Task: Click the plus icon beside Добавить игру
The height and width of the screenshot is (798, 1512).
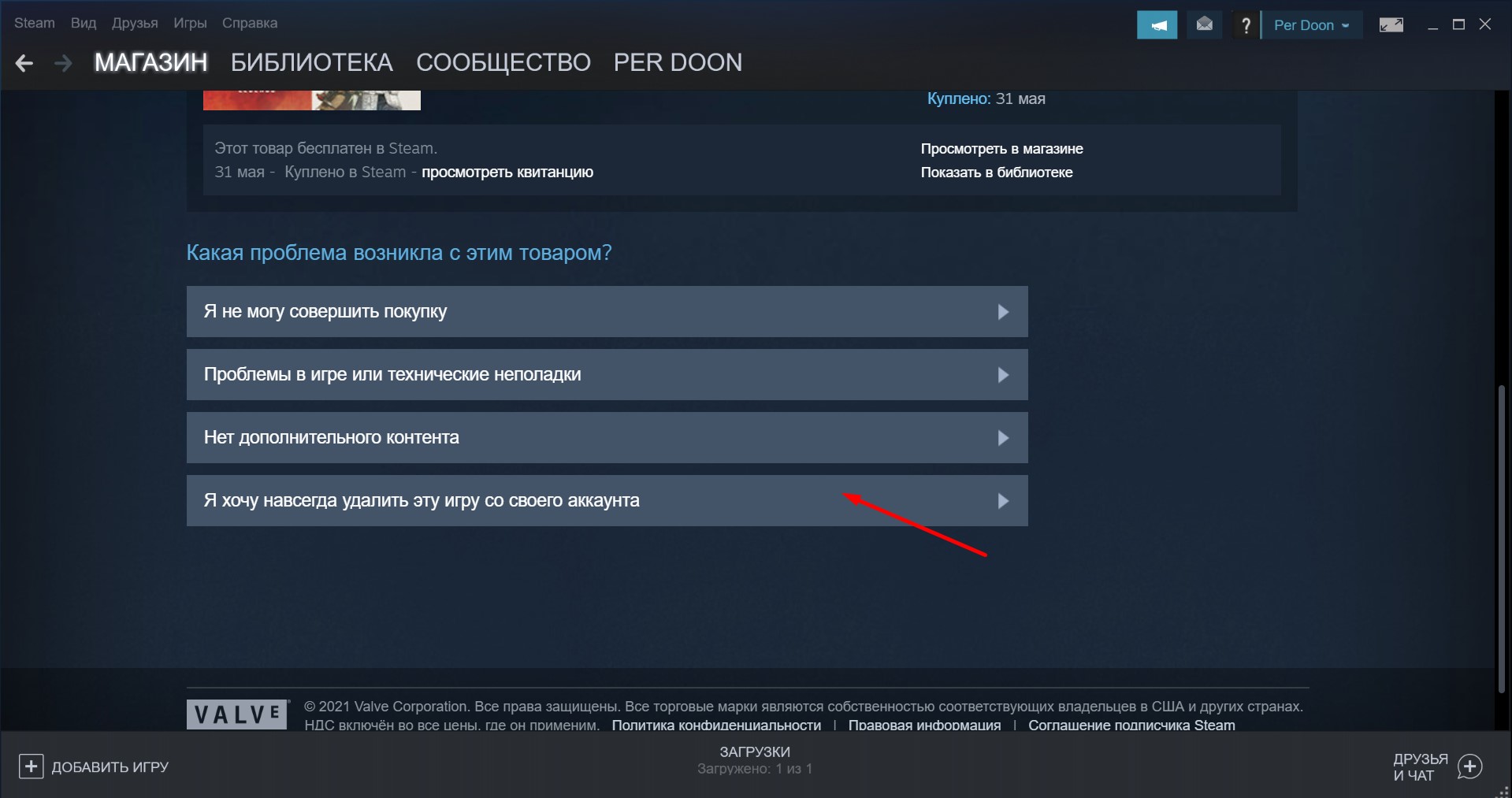Action: pos(31,766)
